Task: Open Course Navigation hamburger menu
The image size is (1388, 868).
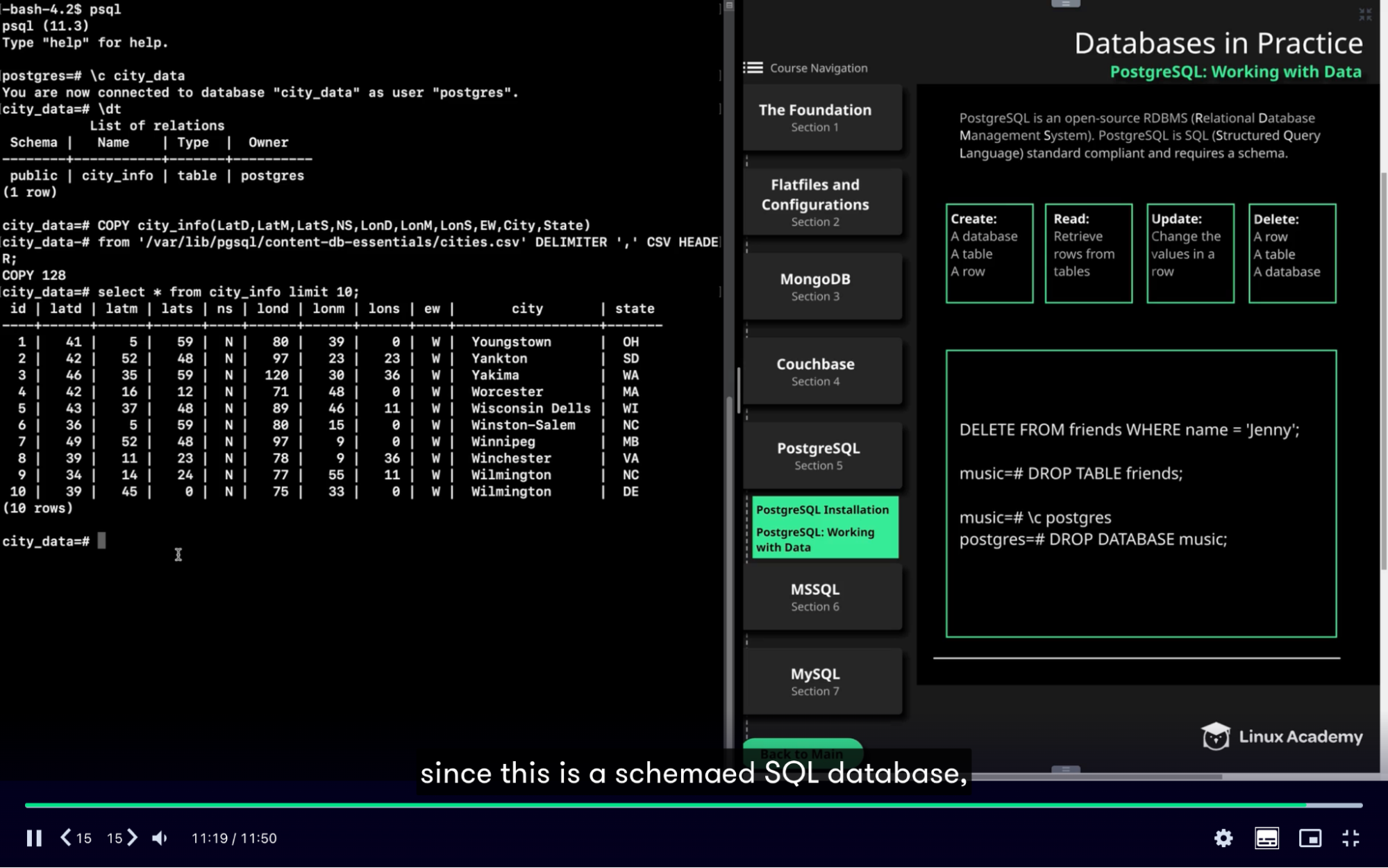Action: [x=753, y=67]
